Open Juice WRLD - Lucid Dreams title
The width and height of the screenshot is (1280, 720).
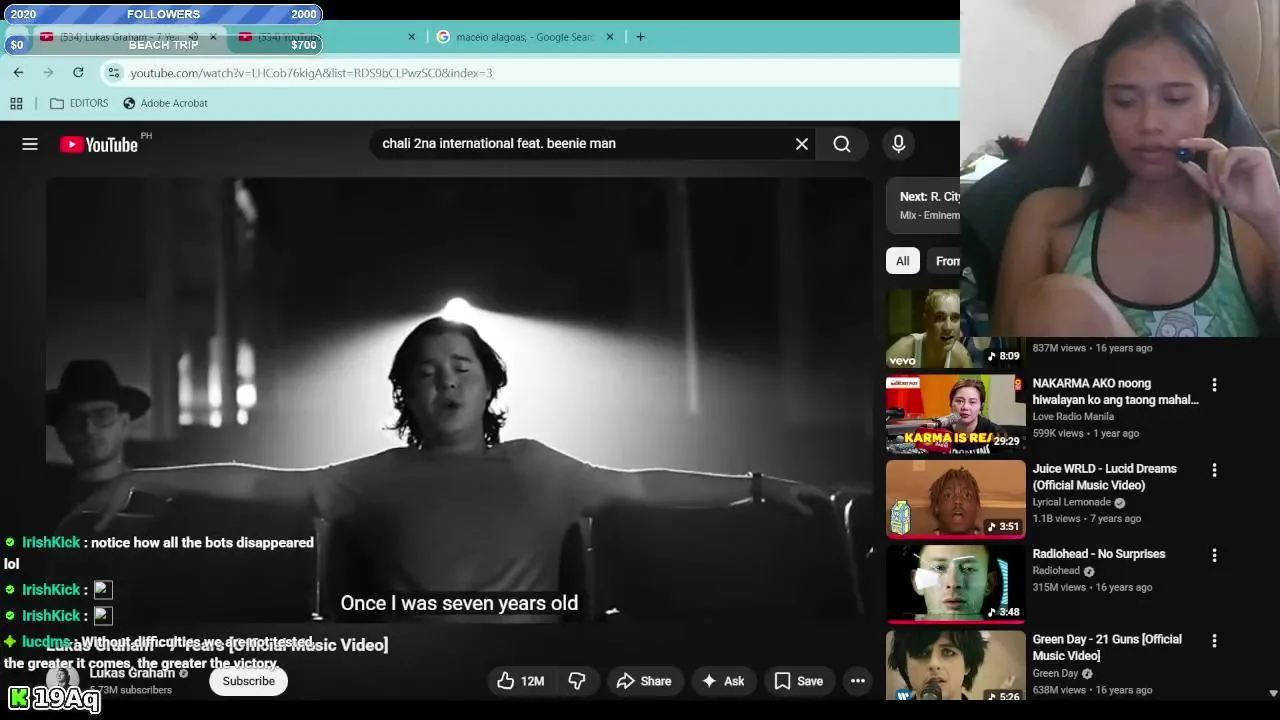point(1104,477)
